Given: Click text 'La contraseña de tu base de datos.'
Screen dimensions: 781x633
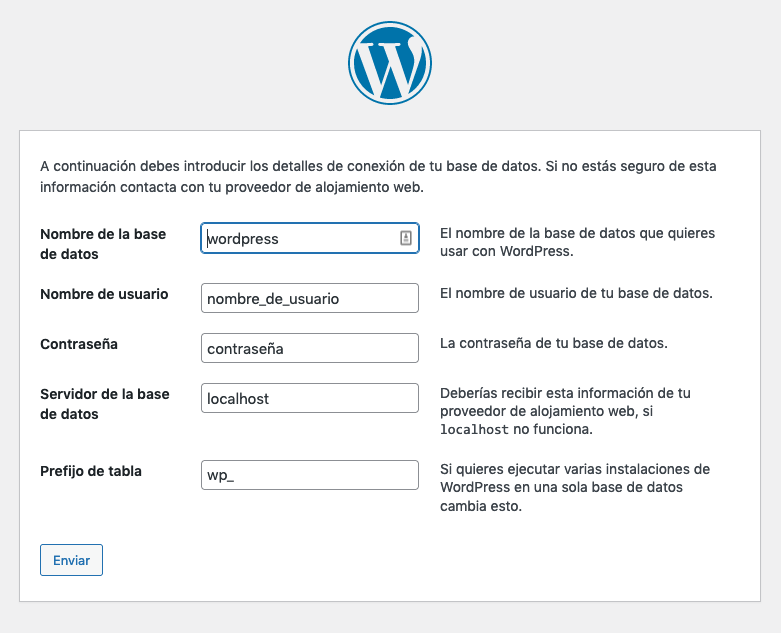Looking at the screenshot, I should coord(554,343).
